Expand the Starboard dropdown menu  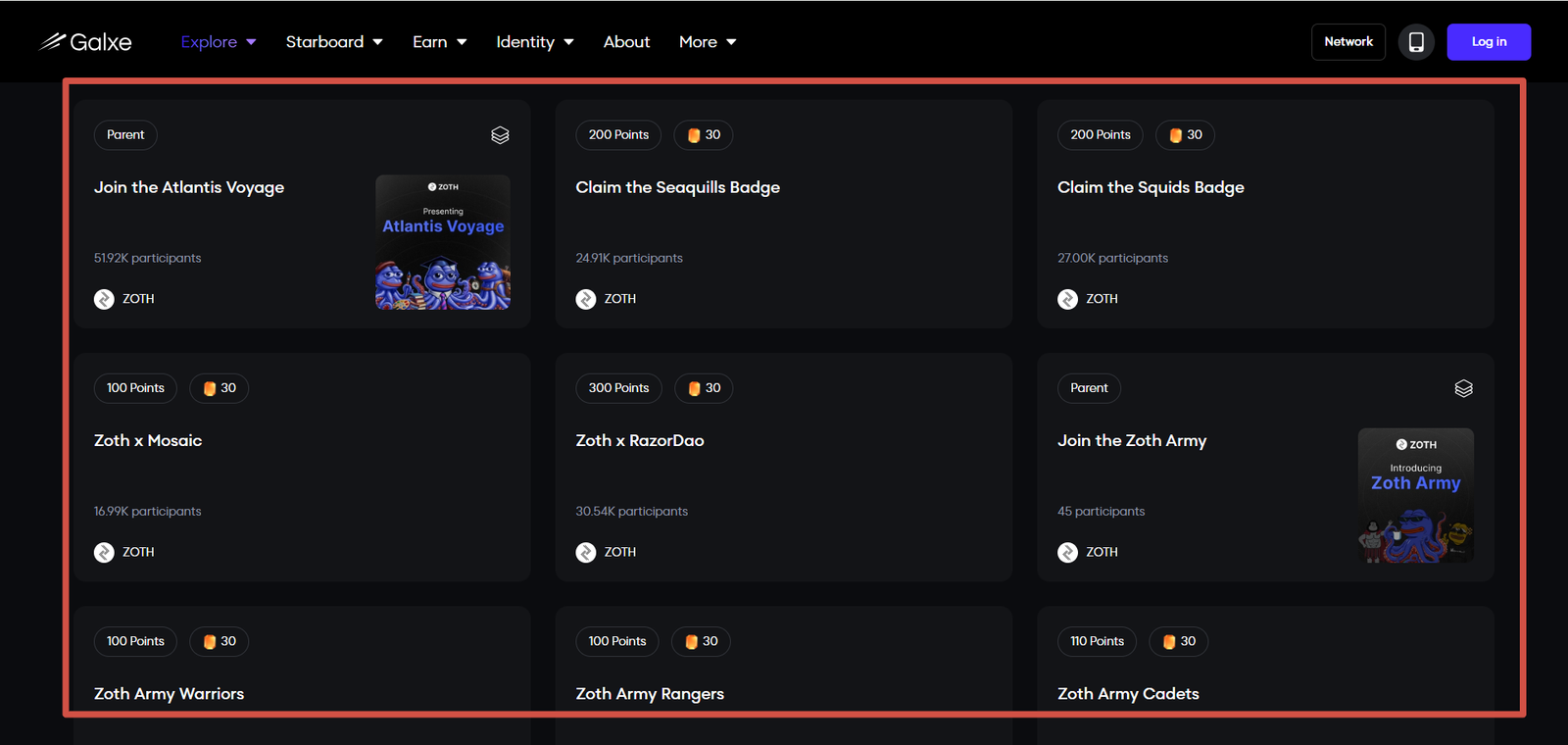coord(333,42)
